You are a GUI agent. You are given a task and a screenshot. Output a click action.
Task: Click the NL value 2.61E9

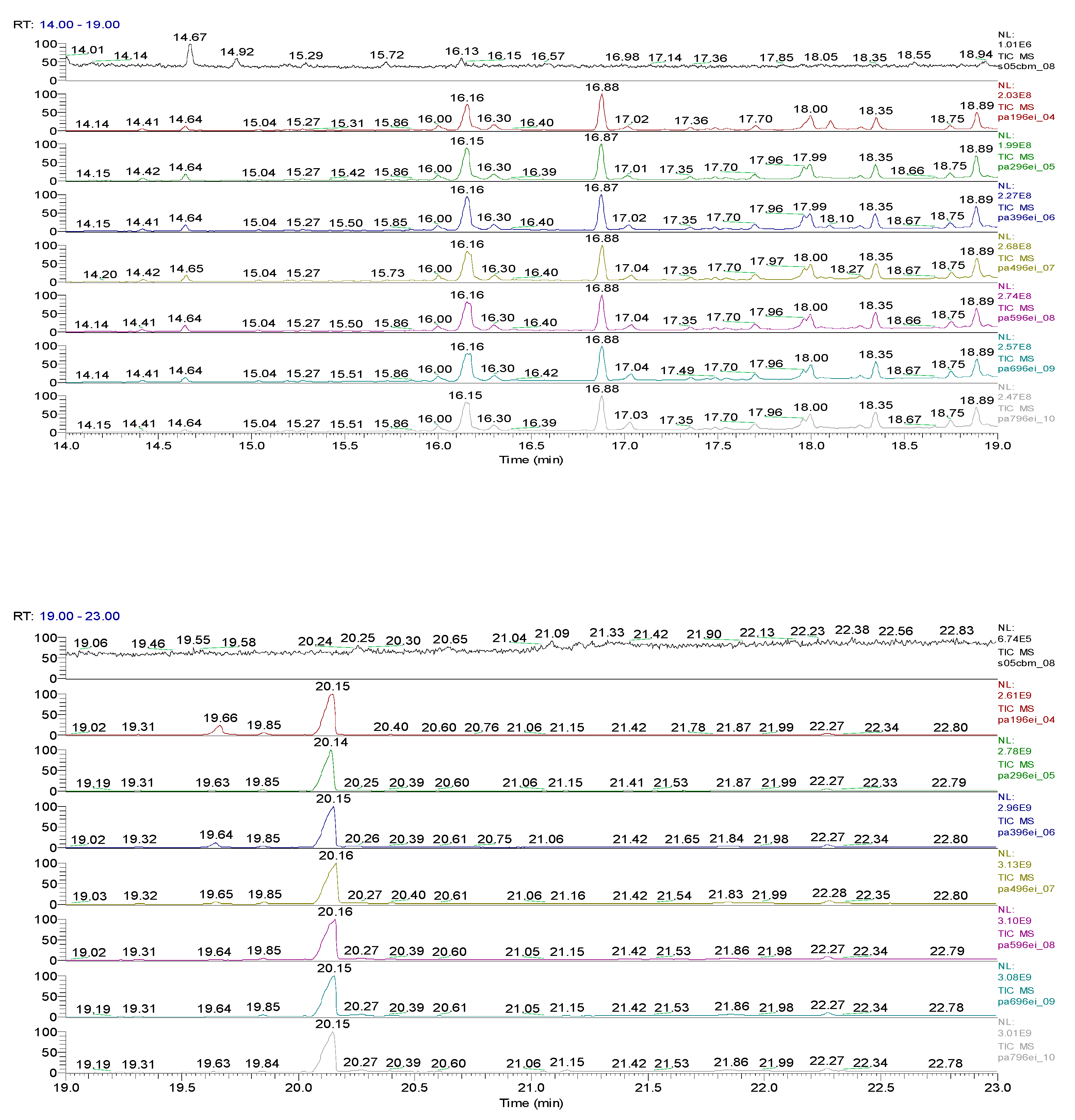(1014, 695)
